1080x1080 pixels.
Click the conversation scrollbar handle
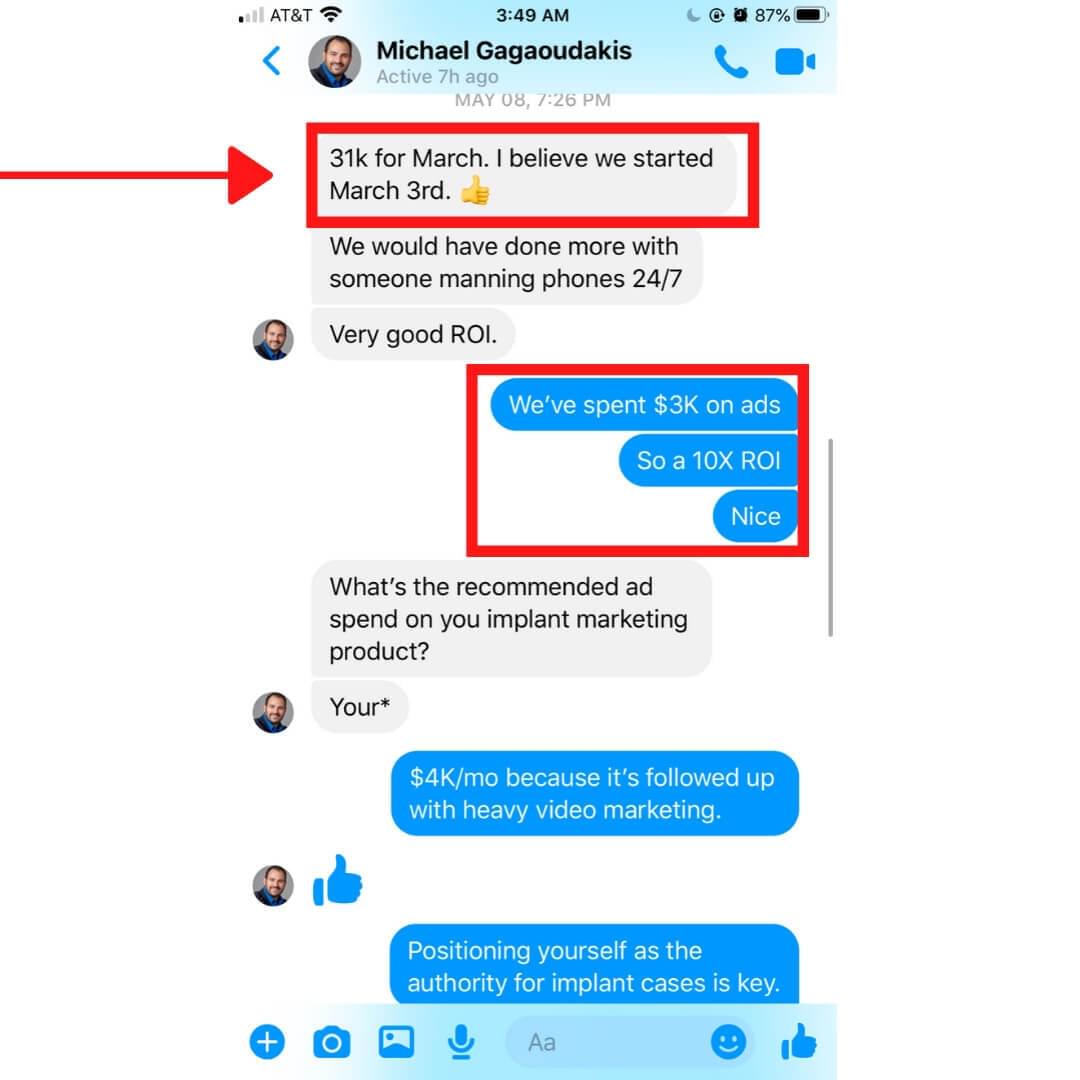[830, 537]
